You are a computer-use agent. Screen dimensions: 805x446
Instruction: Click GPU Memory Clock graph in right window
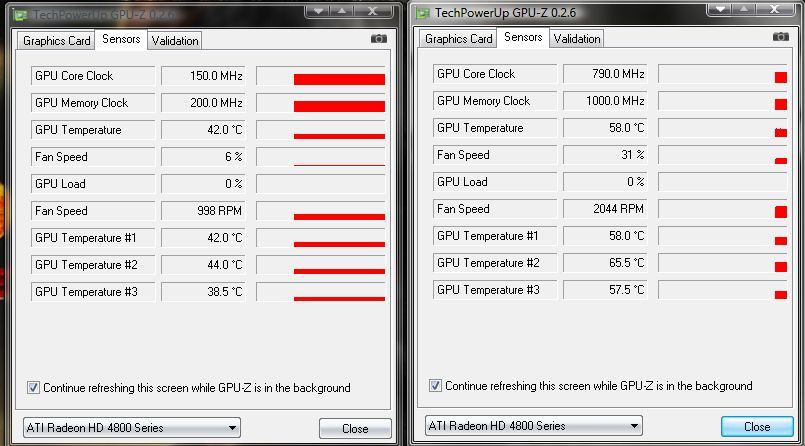[723, 101]
